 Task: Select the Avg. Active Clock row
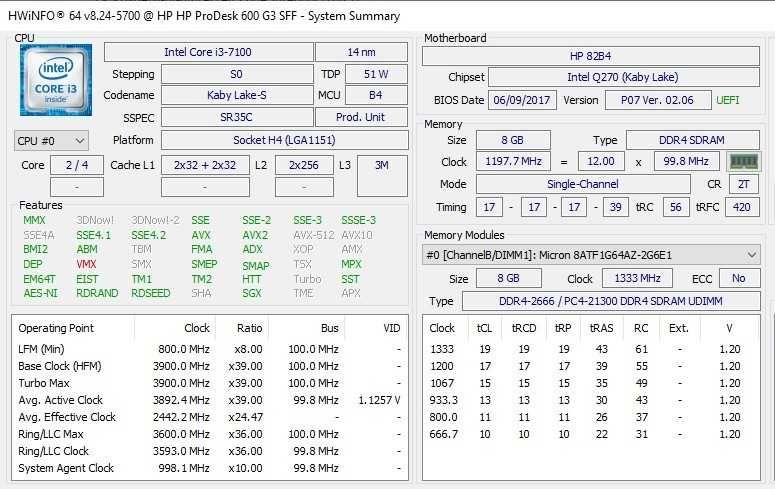tap(210, 400)
